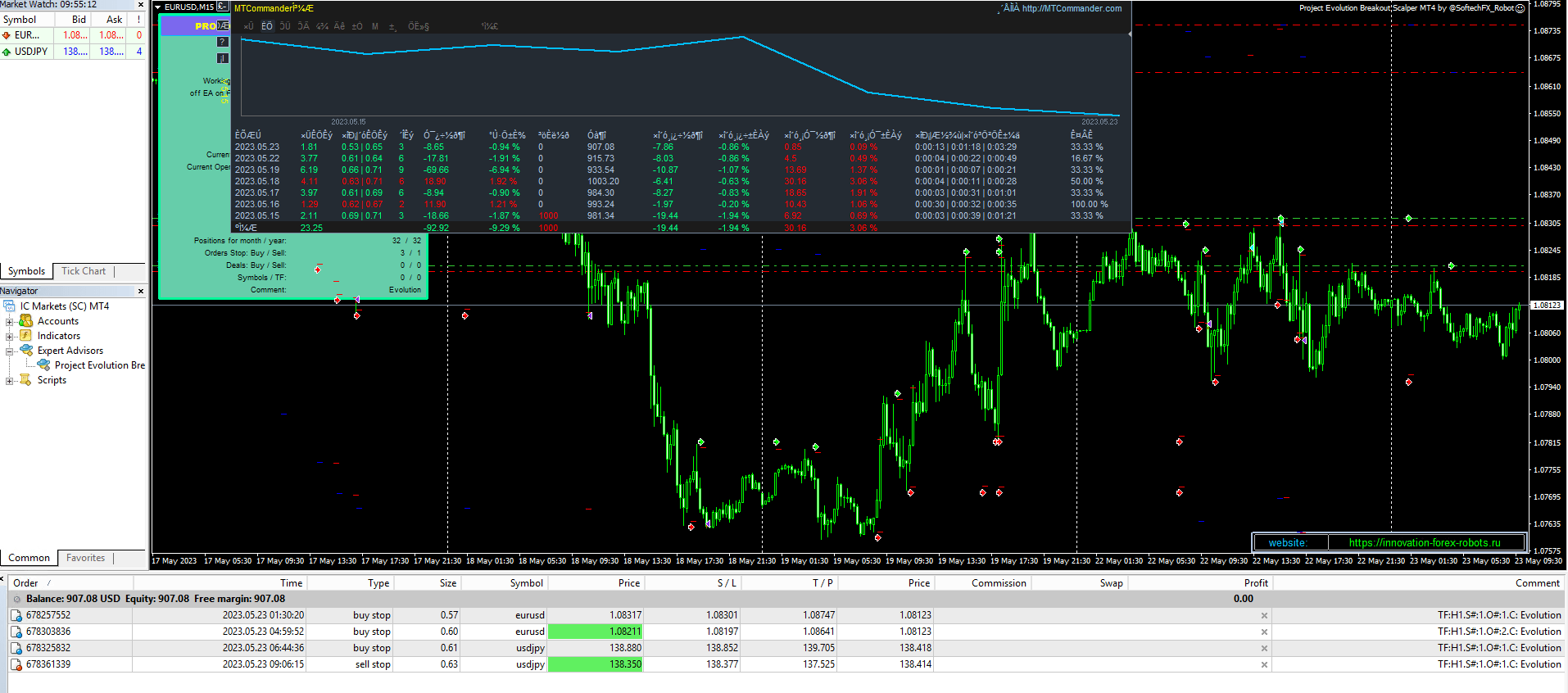Click the IC Markets terminal icon
Screen dimensions: 1568x693
[x=10, y=306]
